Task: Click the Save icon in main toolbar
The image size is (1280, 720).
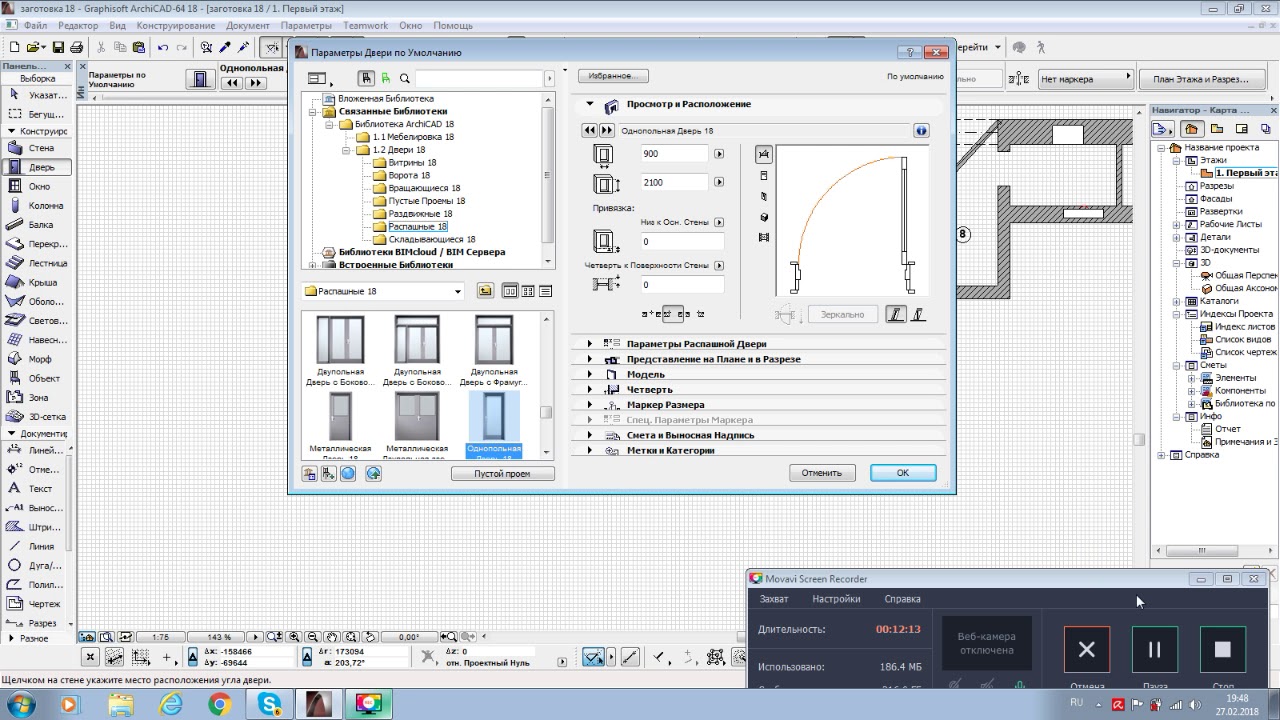Action: pos(58,47)
